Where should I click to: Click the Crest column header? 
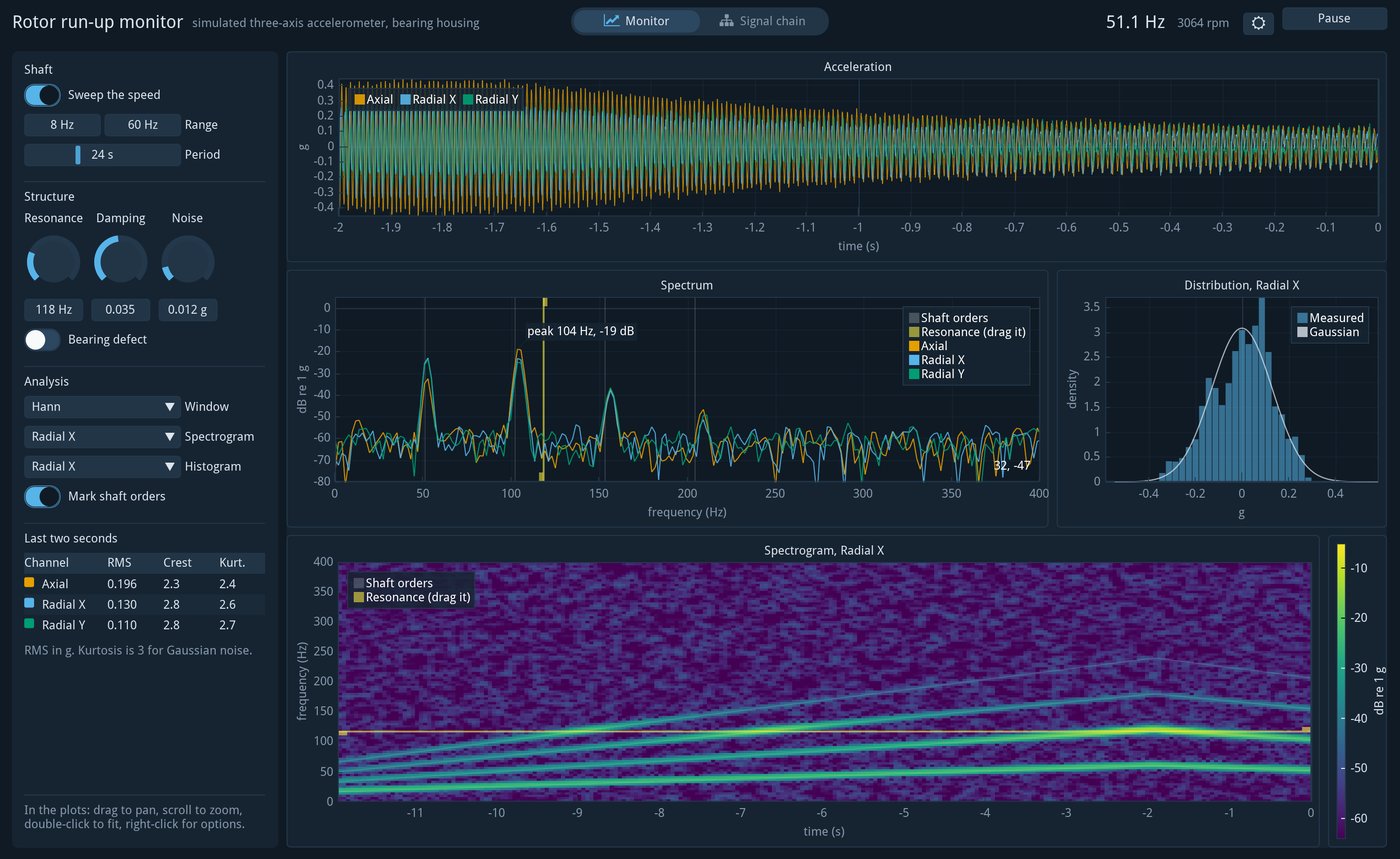click(x=178, y=563)
